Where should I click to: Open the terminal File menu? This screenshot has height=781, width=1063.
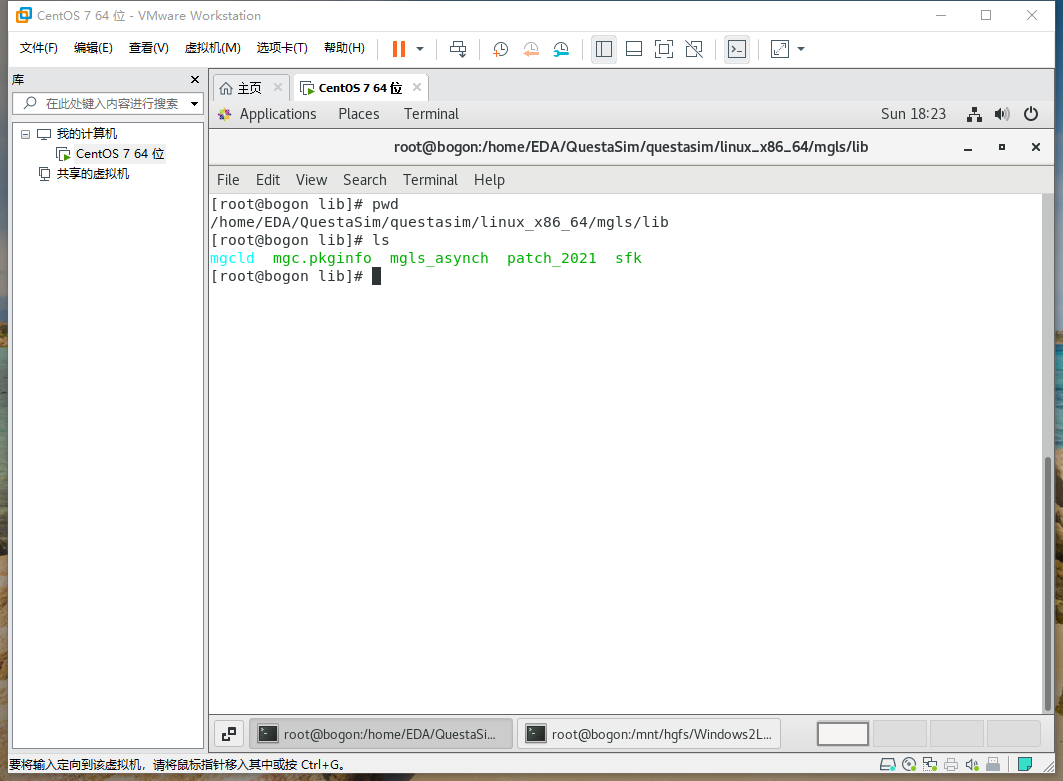[x=228, y=180]
